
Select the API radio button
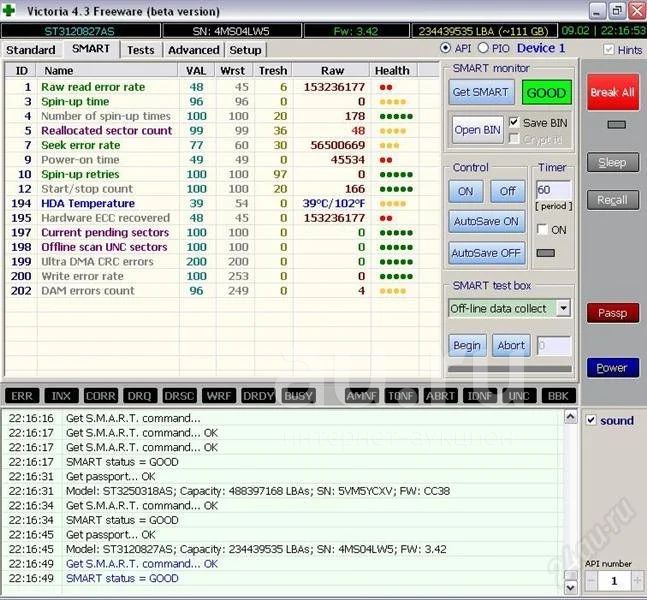445,48
